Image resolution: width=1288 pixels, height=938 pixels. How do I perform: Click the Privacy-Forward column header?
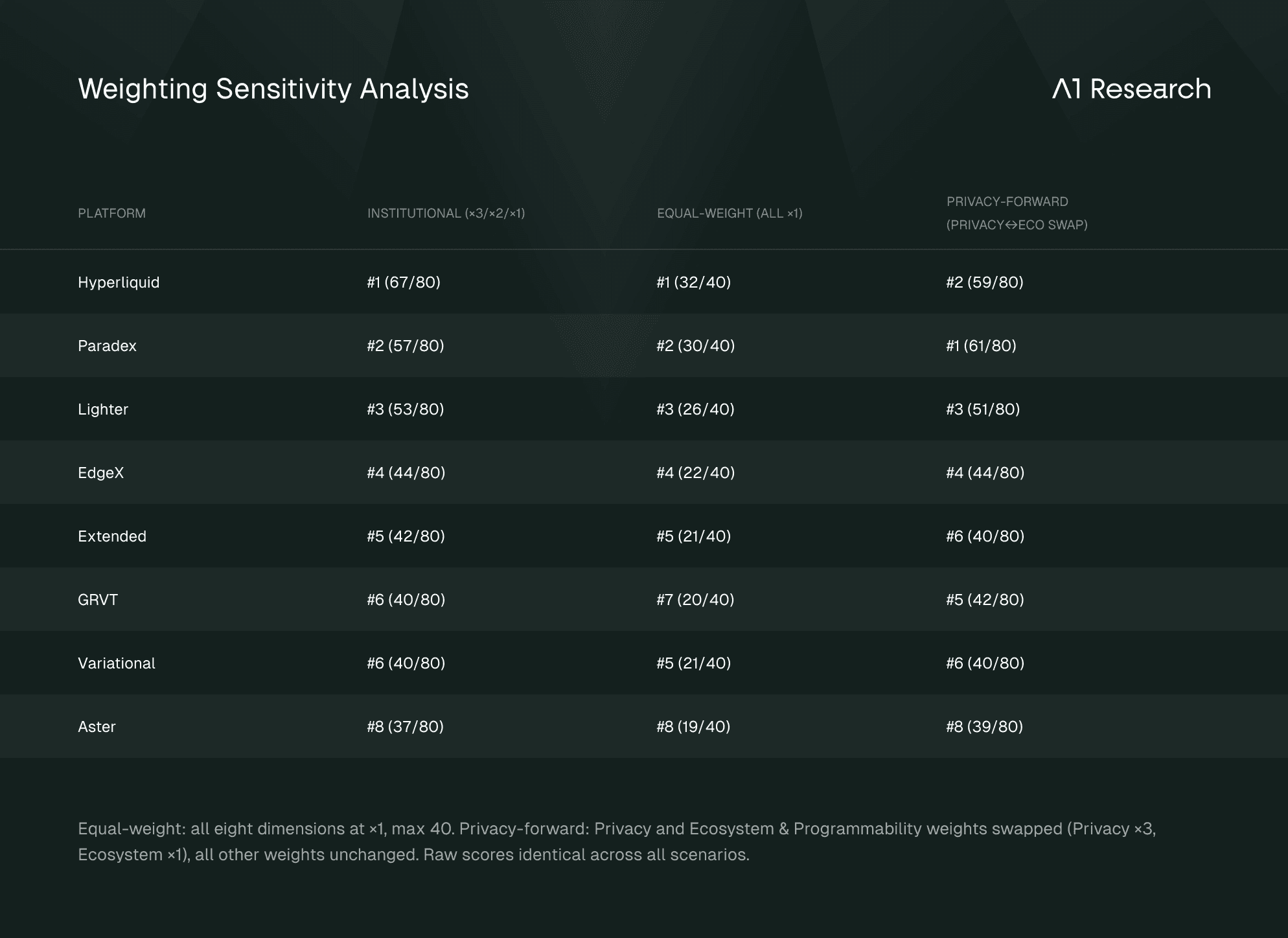pos(1017,213)
